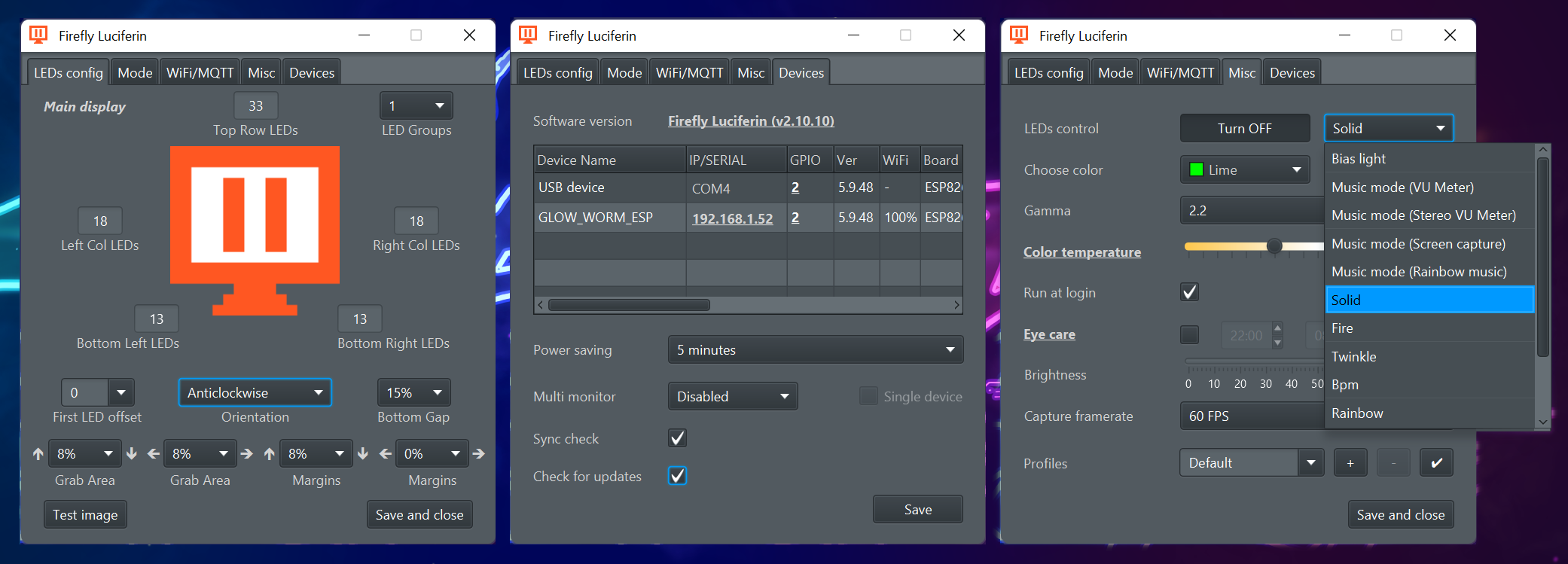This screenshot has width=1568, height=564.
Task: Click the Firefly Luciferin icon in left window title bar
Action: tap(38, 35)
